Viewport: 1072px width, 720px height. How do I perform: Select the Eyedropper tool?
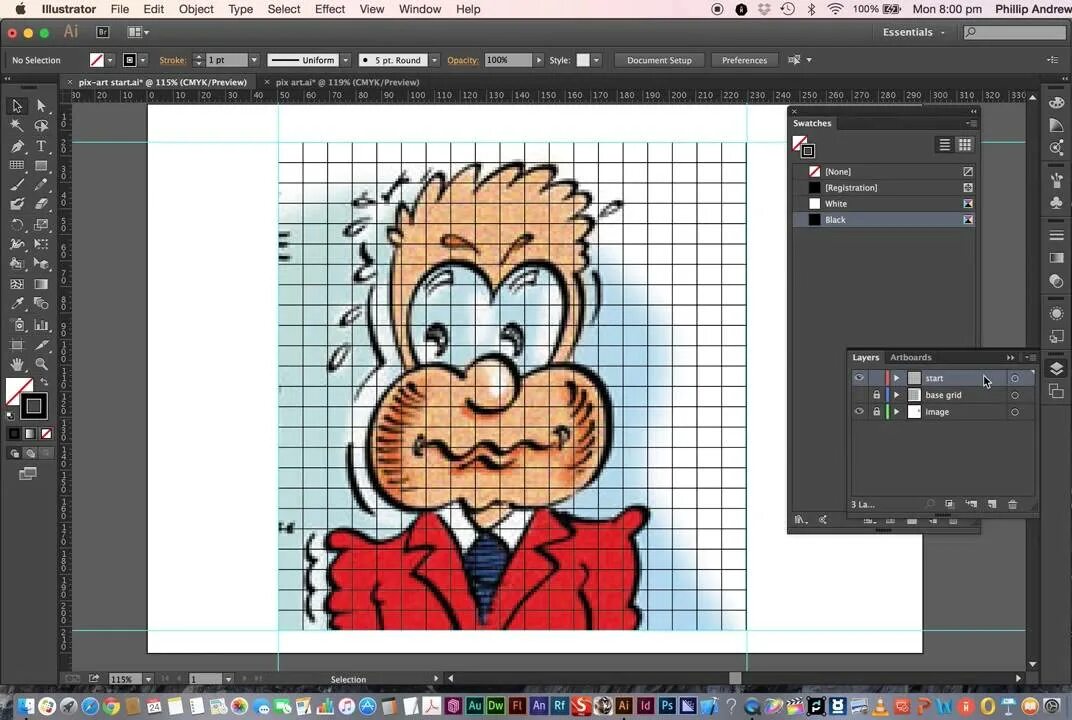coord(17,304)
